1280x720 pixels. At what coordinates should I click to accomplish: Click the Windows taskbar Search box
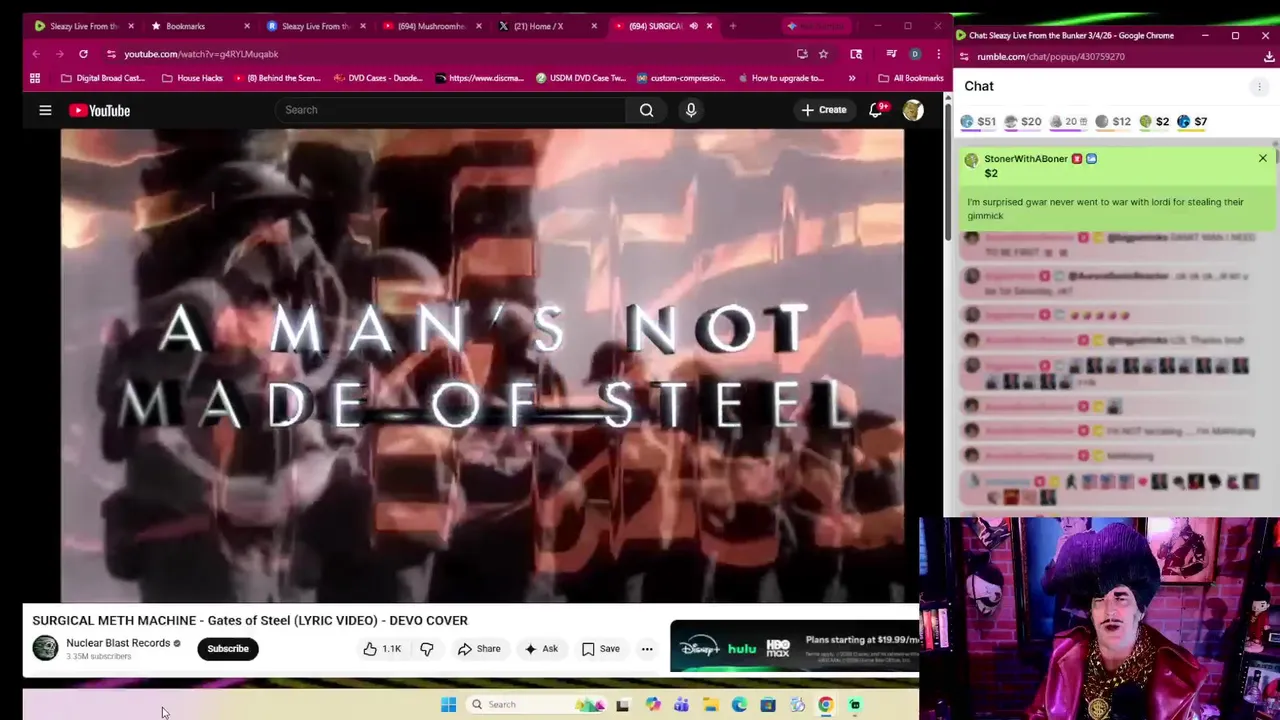[536, 705]
